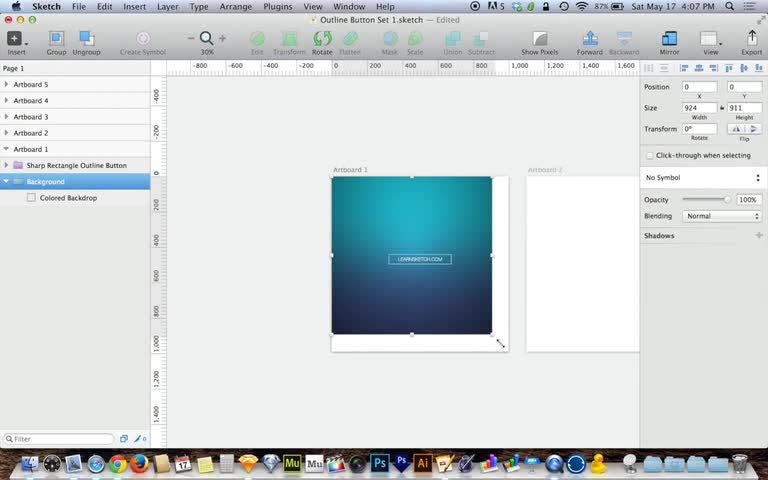The image size is (768, 480).
Task: Click the Ungroup toolbar icon
Action: (86, 38)
